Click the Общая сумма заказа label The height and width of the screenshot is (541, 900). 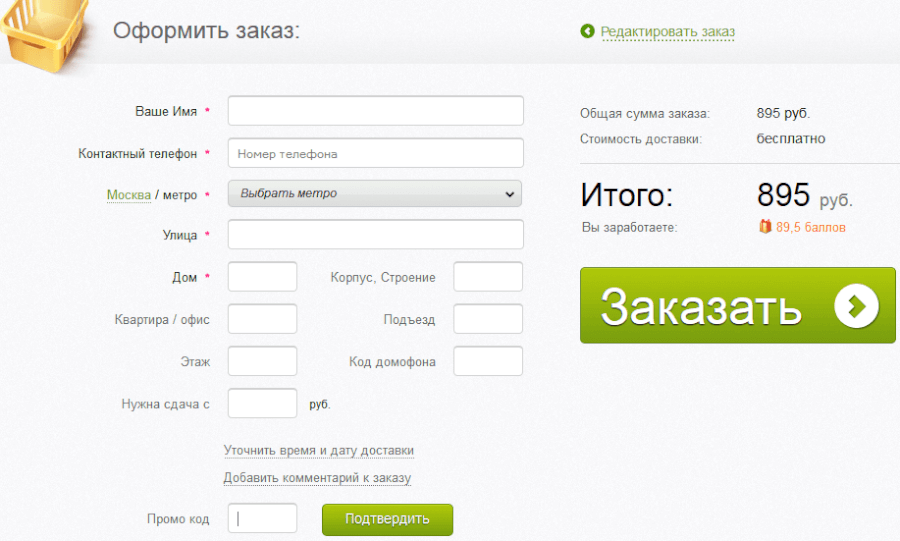645,114
